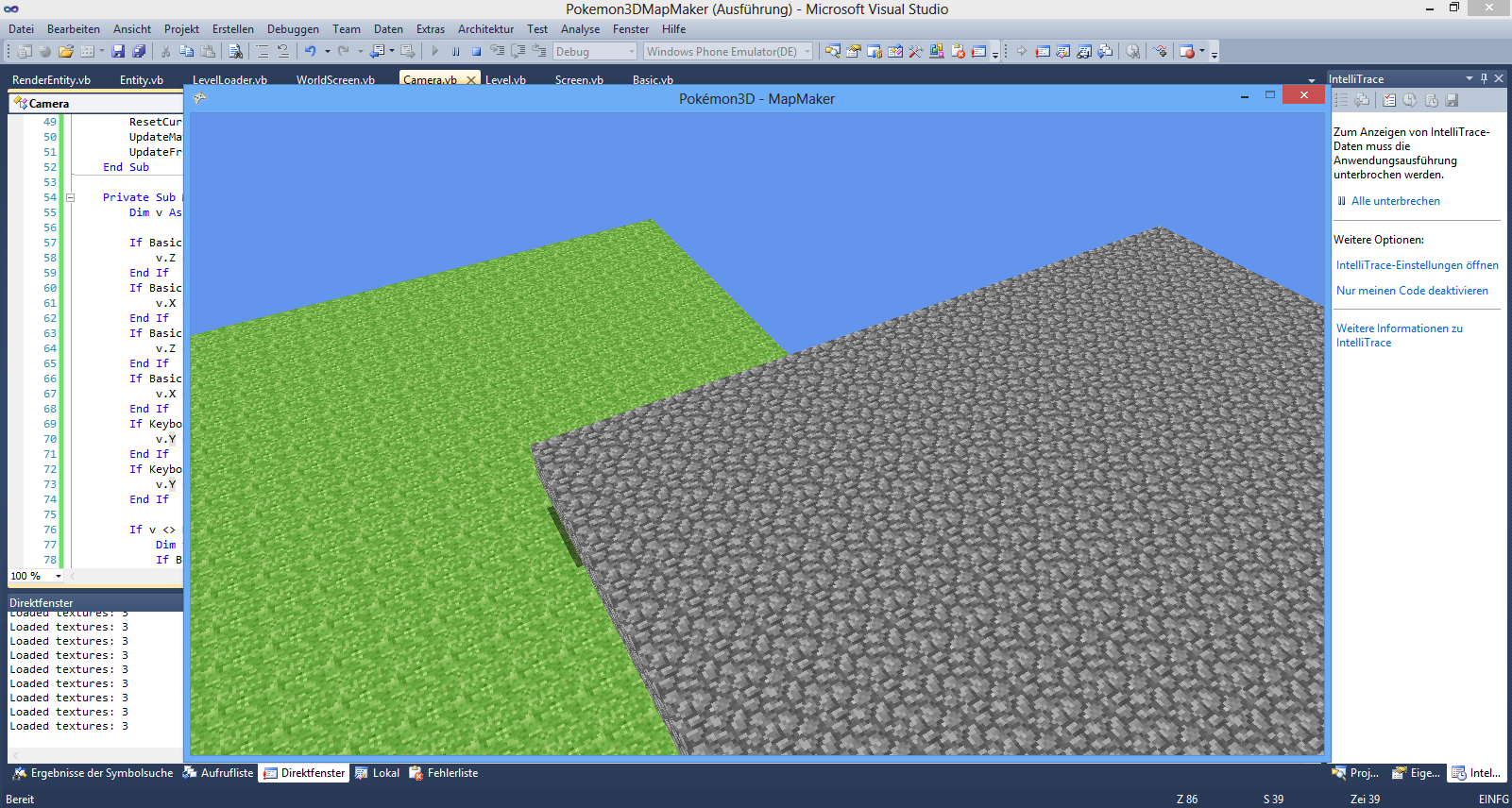The height and width of the screenshot is (808, 1512).
Task: Switch to the Fehlerliste tab
Action: pyautogui.click(x=444, y=773)
